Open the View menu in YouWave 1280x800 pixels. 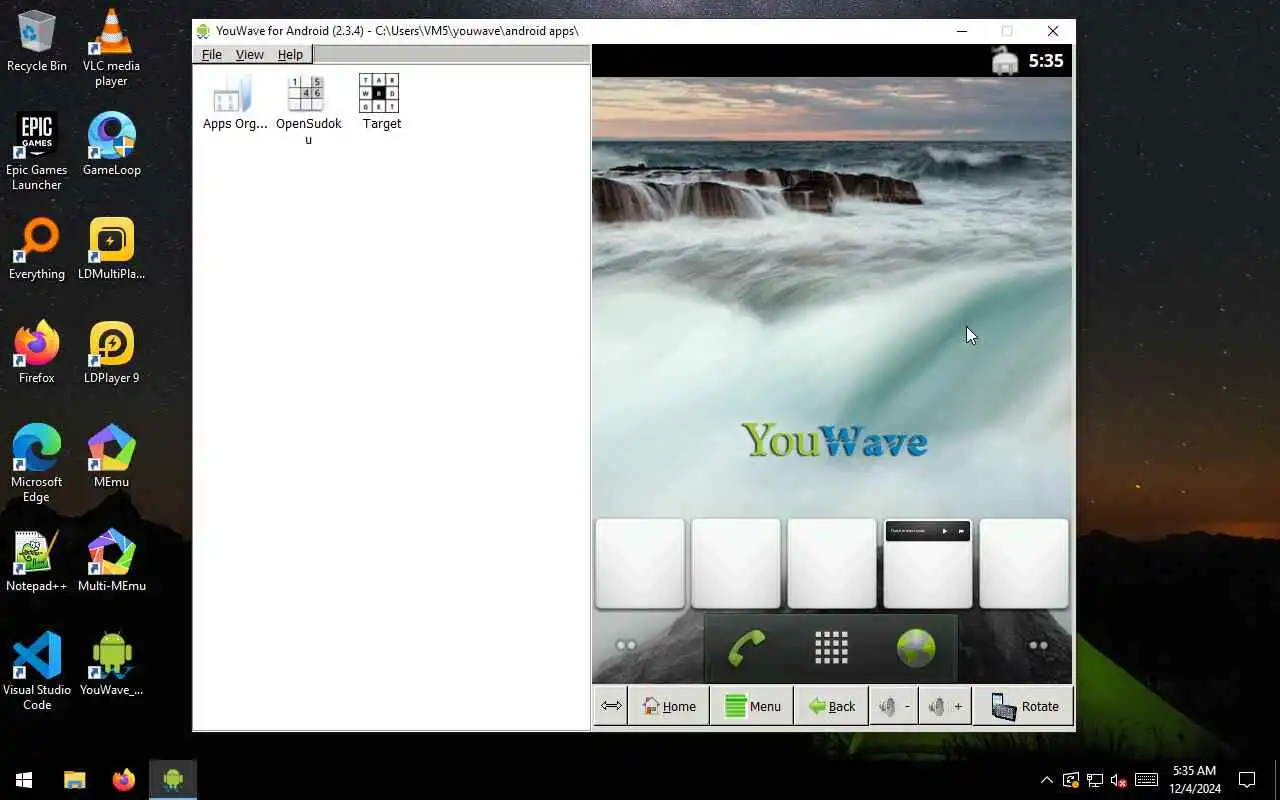[x=249, y=55]
